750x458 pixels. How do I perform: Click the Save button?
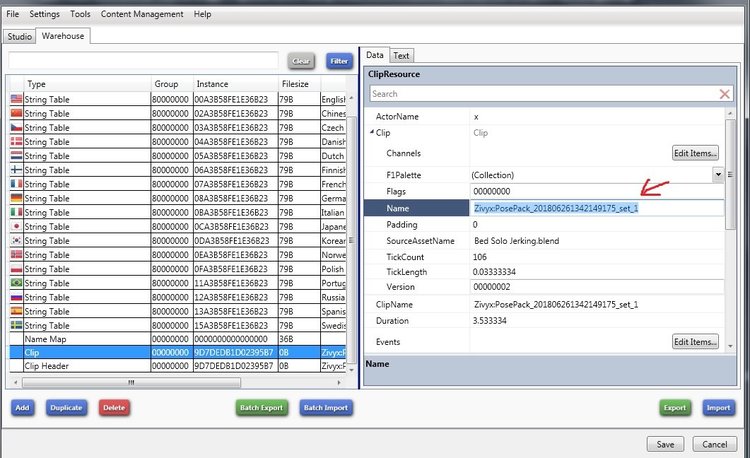[665, 444]
